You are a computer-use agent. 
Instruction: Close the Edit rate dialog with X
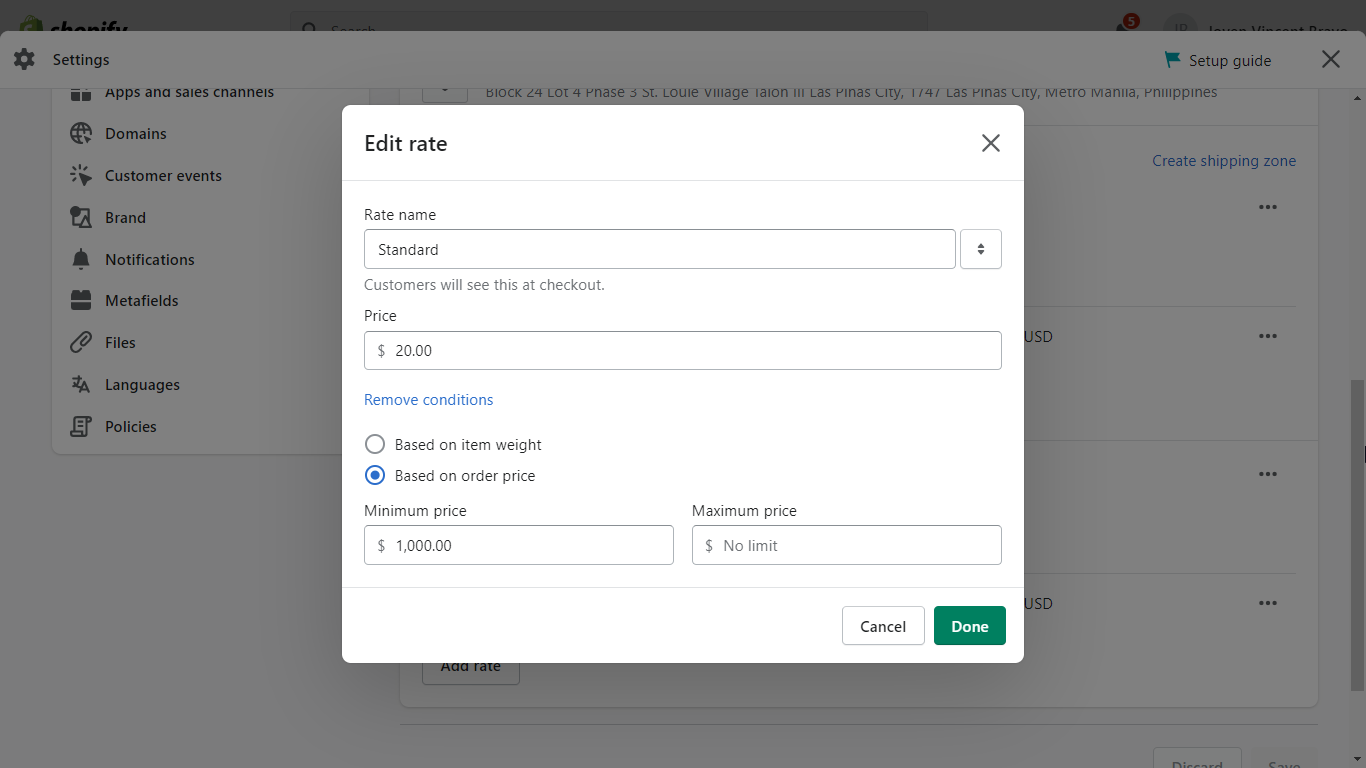click(990, 143)
